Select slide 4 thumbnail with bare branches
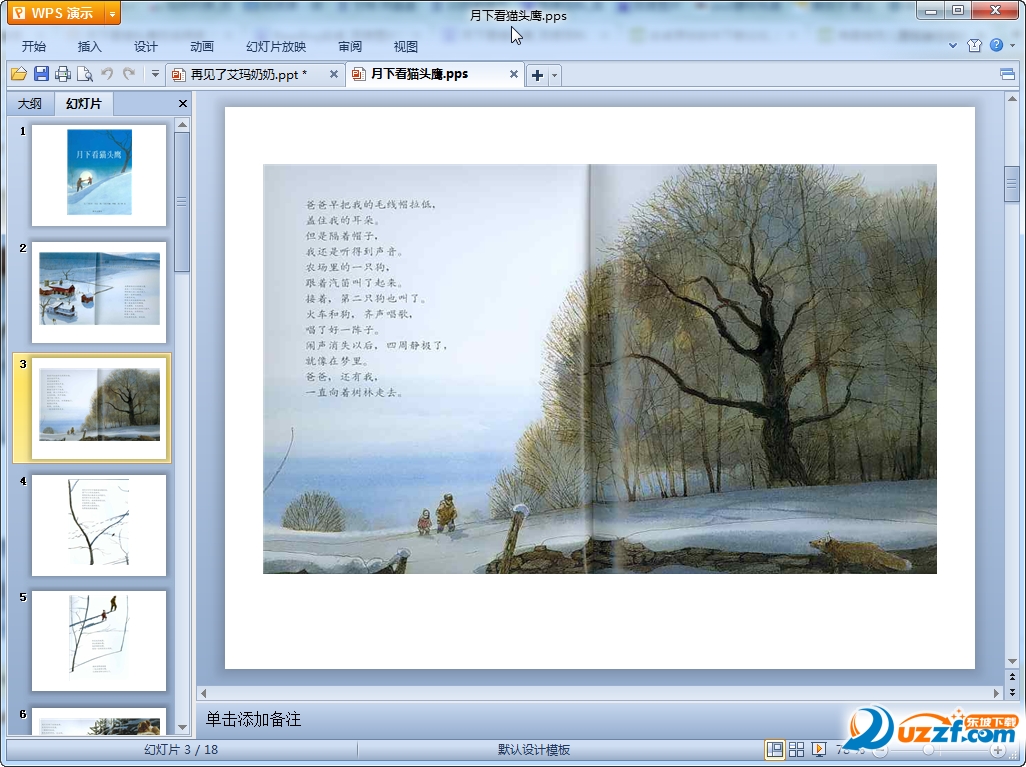Viewport: 1026px width, 767px height. point(99,525)
